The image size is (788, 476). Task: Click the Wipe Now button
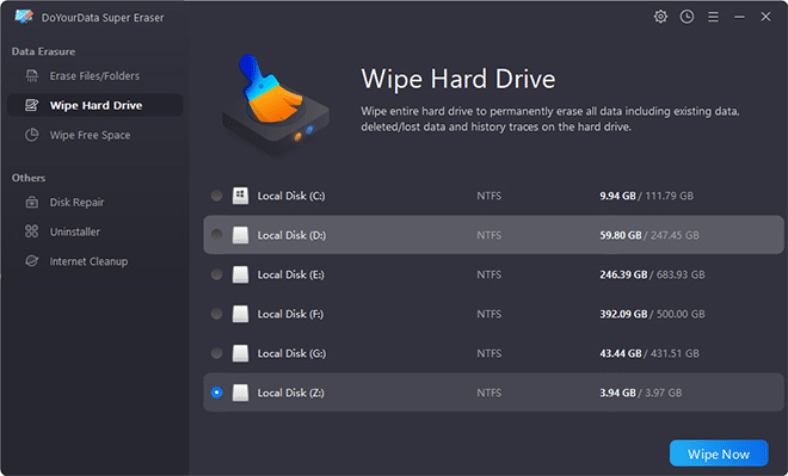click(719, 453)
